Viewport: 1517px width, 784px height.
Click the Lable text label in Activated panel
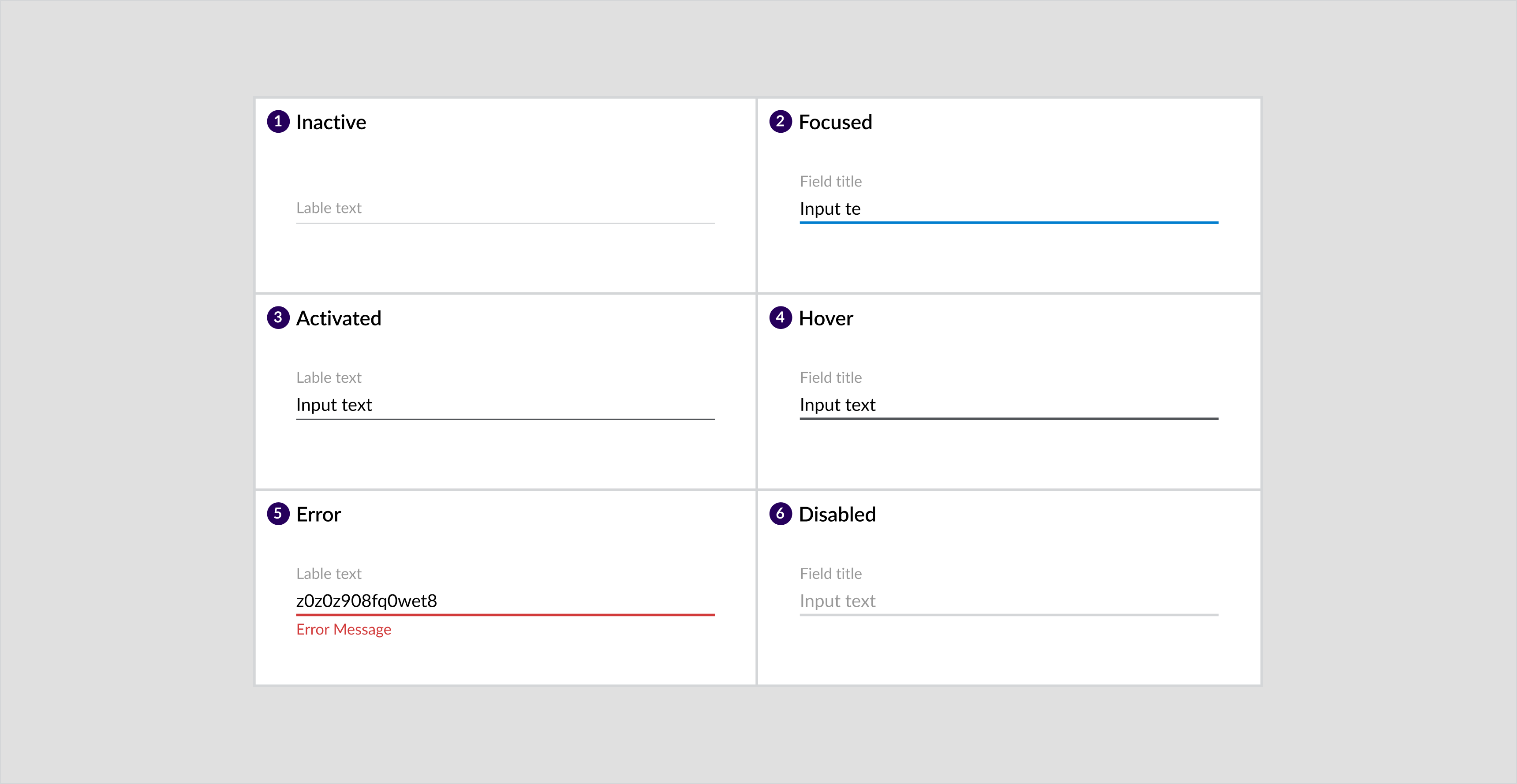(329, 377)
